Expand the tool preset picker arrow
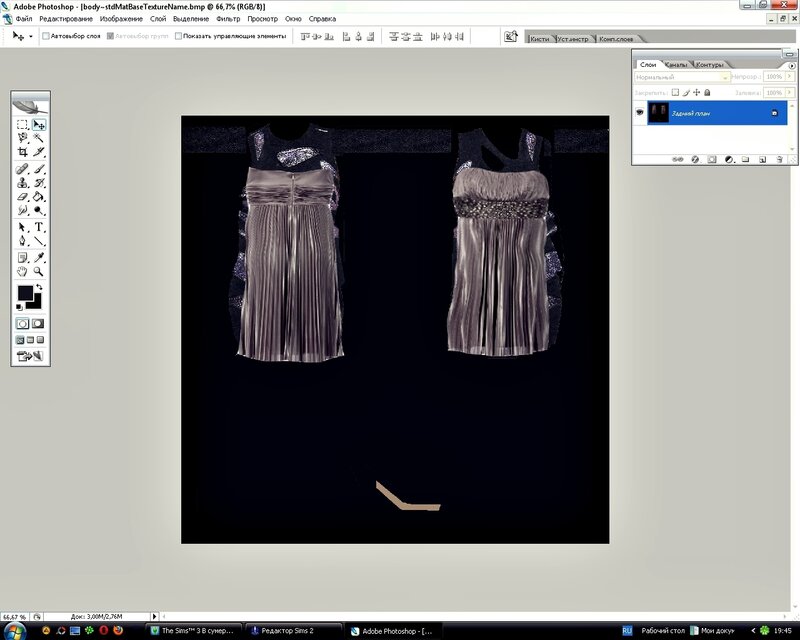The height and width of the screenshot is (640, 800). (31, 36)
